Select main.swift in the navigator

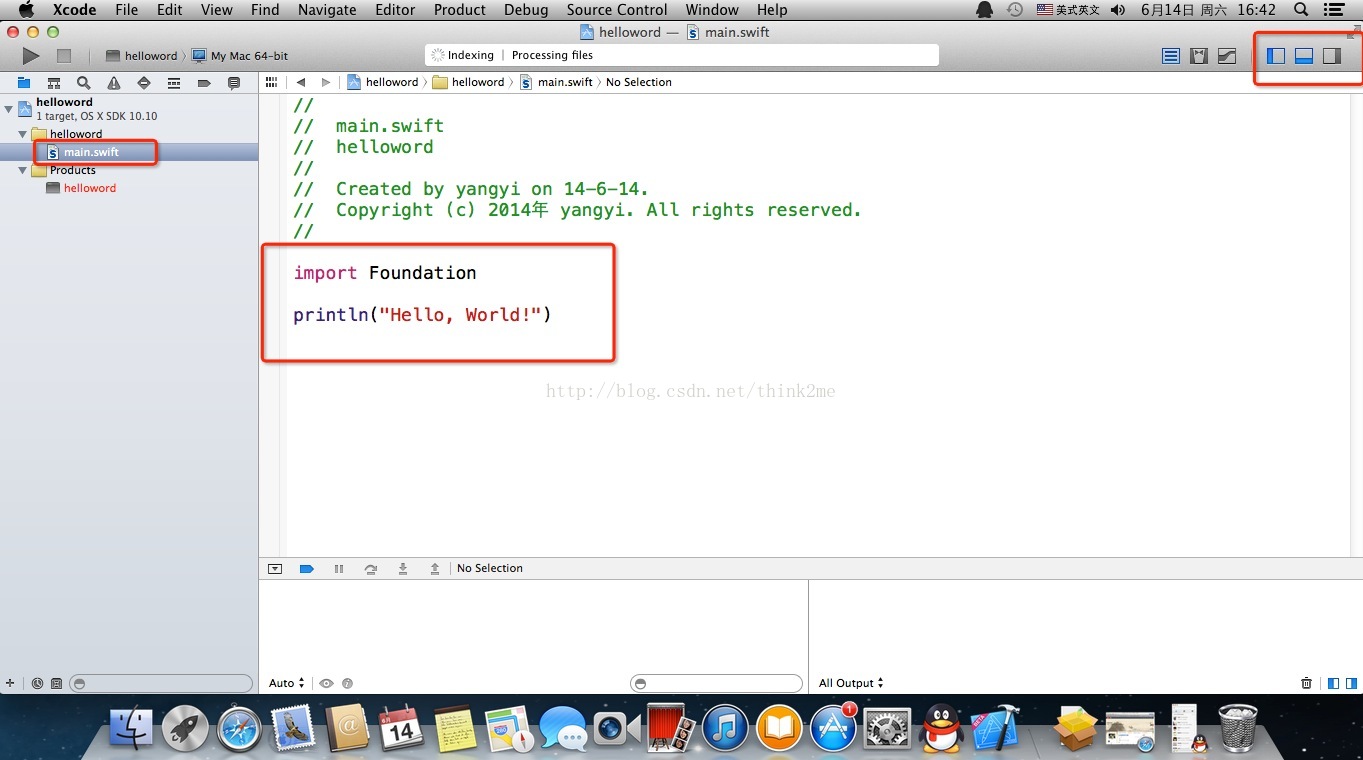point(91,152)
